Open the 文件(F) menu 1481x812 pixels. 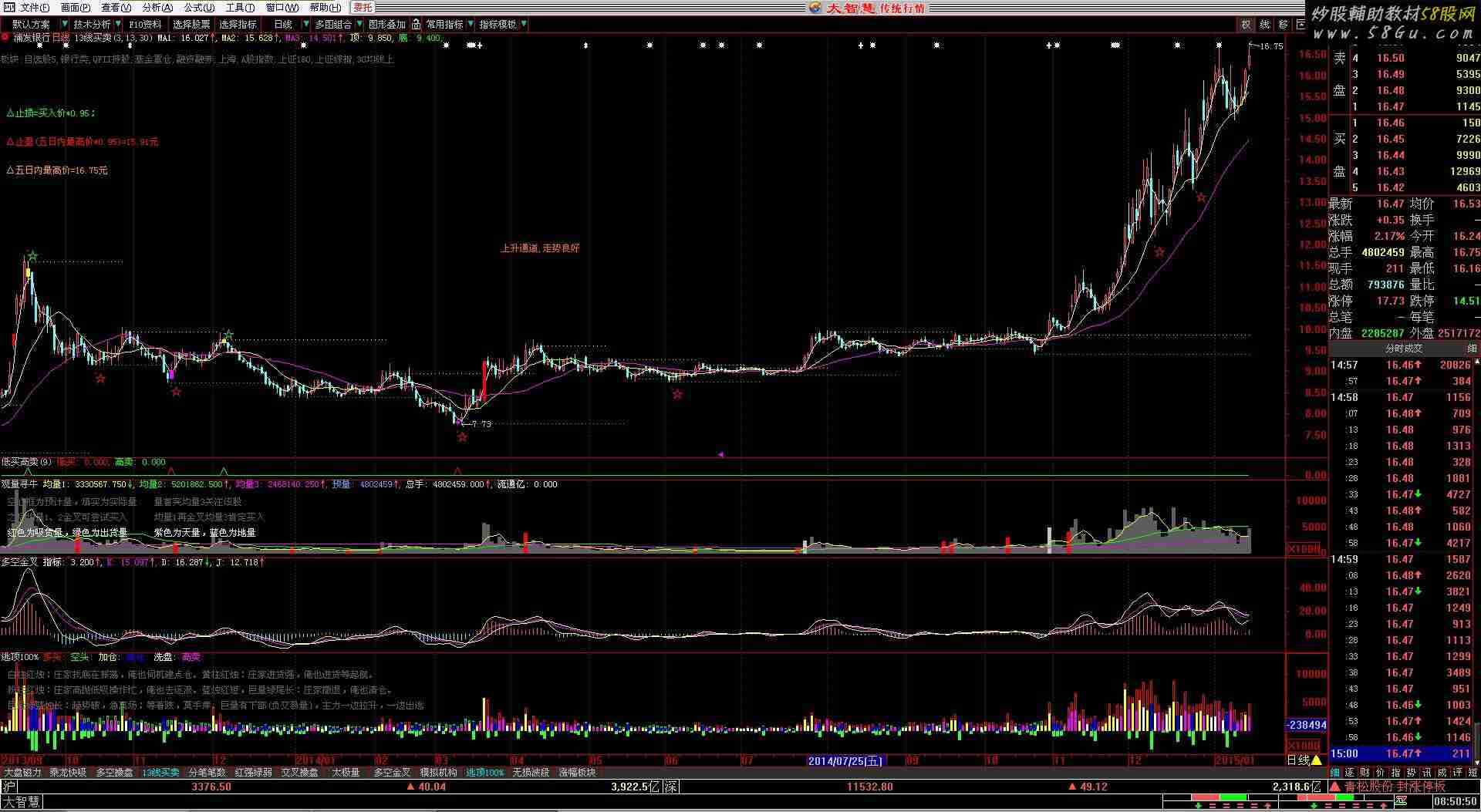click(x=35, y=7)
